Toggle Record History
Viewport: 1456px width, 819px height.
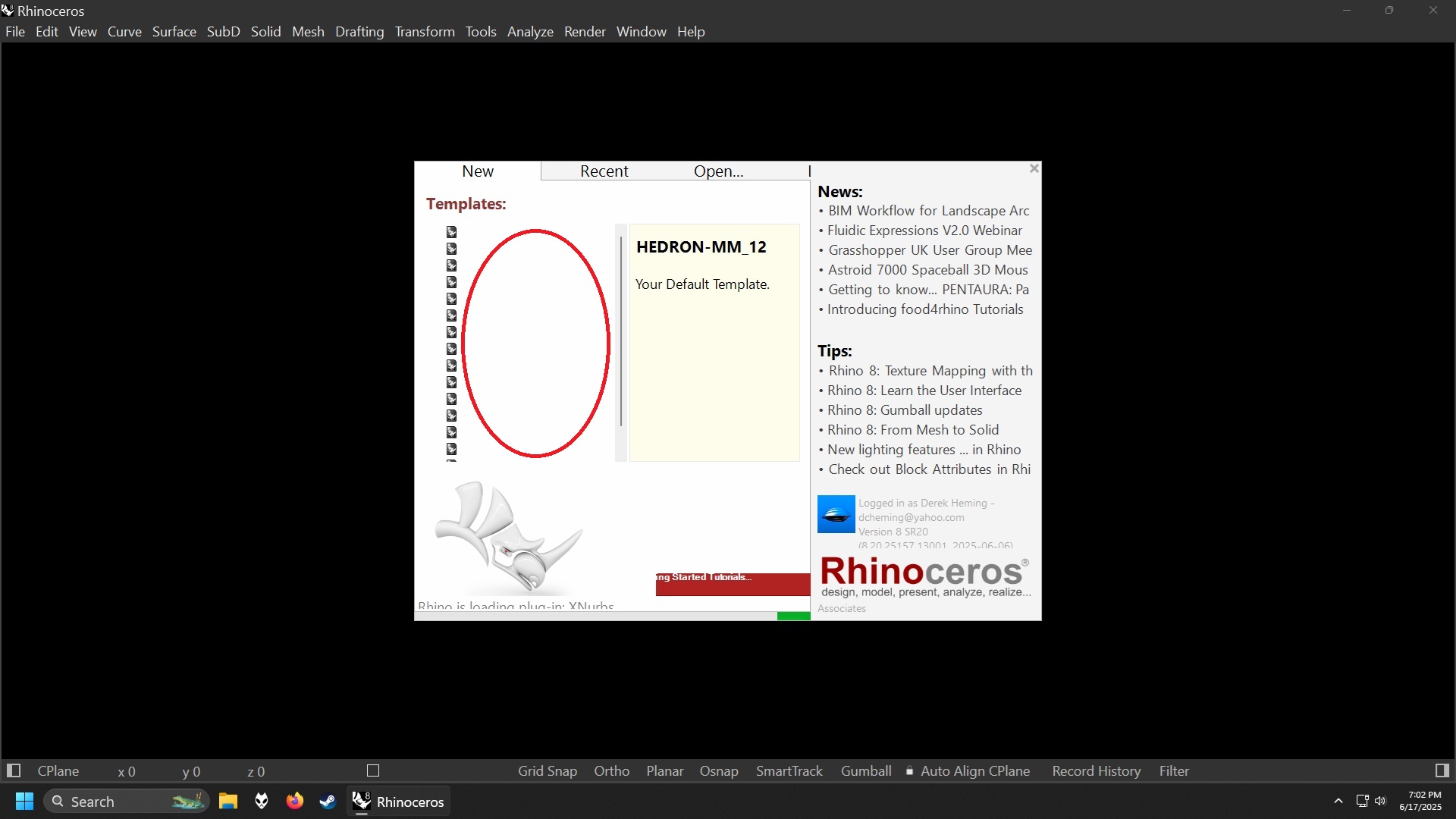(x=1097, y=771)
